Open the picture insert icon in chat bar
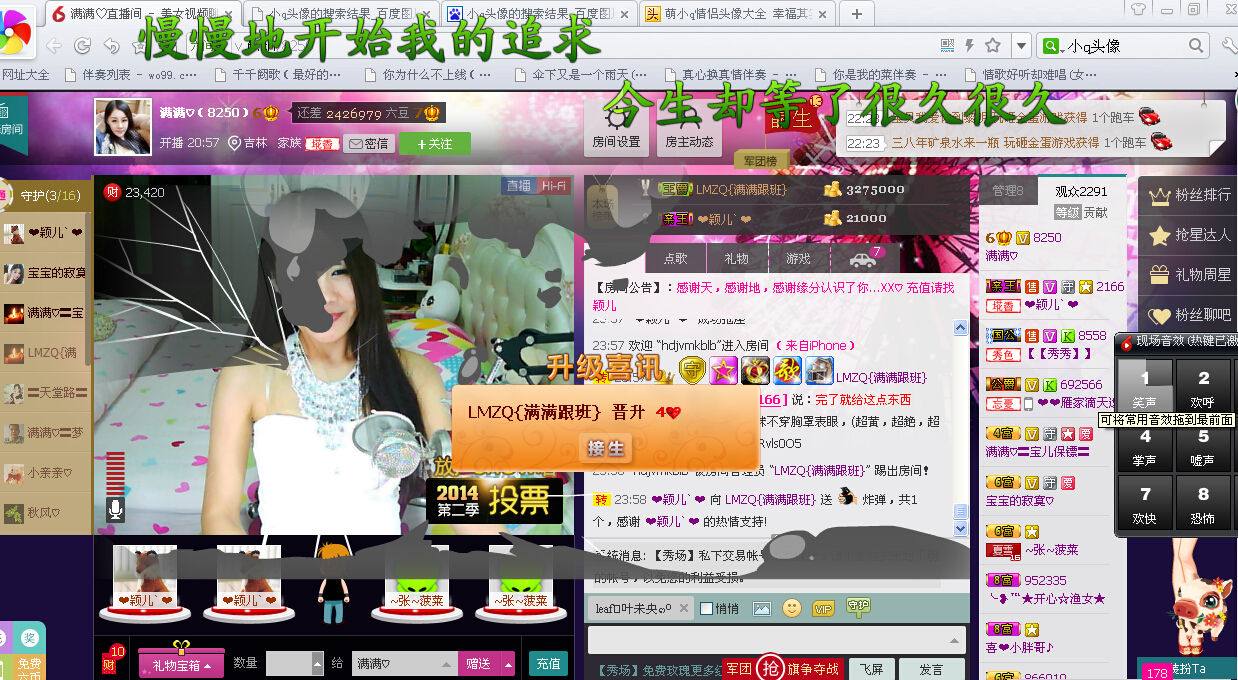1238x680 pixels. (x=762, y=608)
